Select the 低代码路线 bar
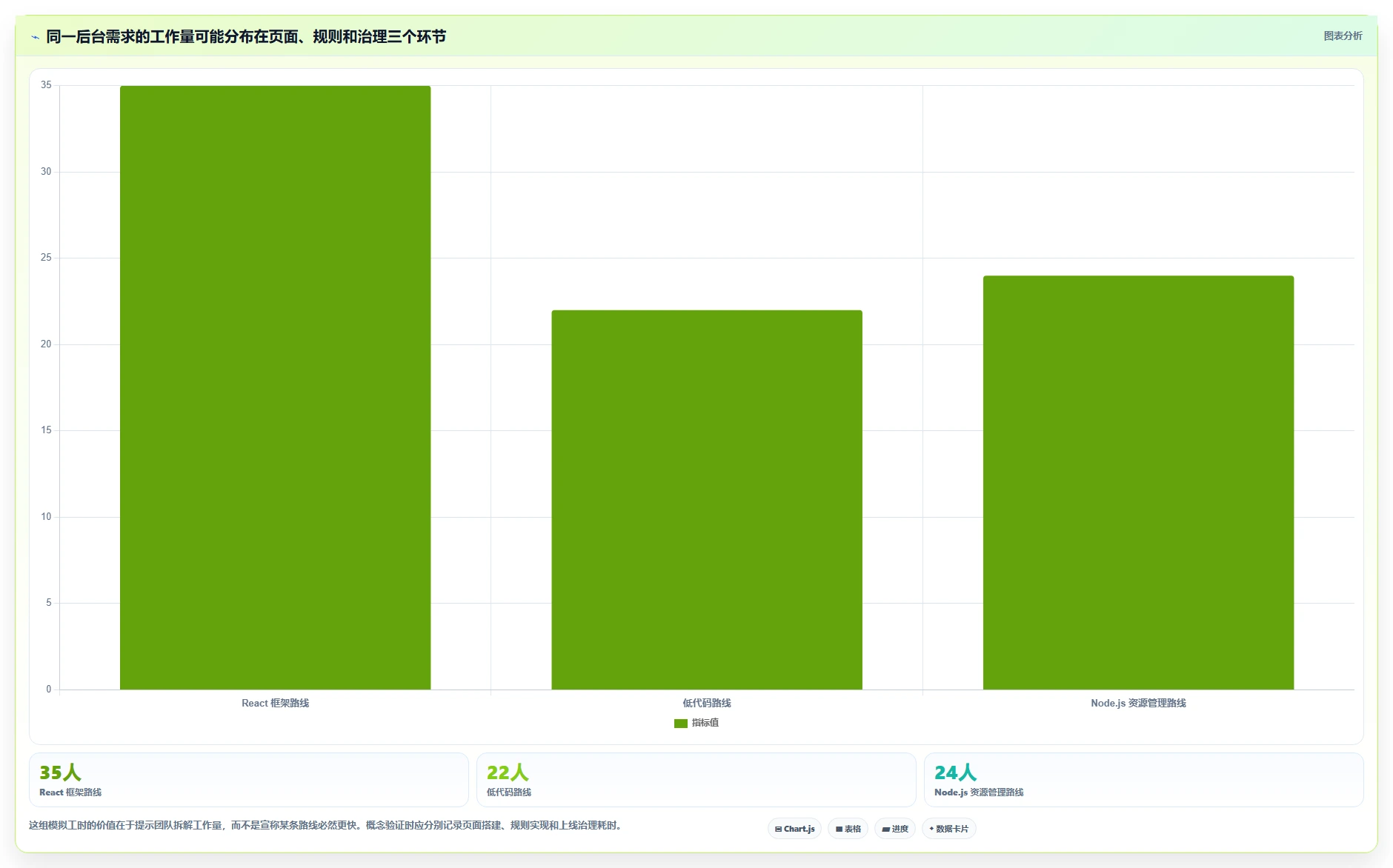This screenshot has width=1393, height=868. click(707, 500)
